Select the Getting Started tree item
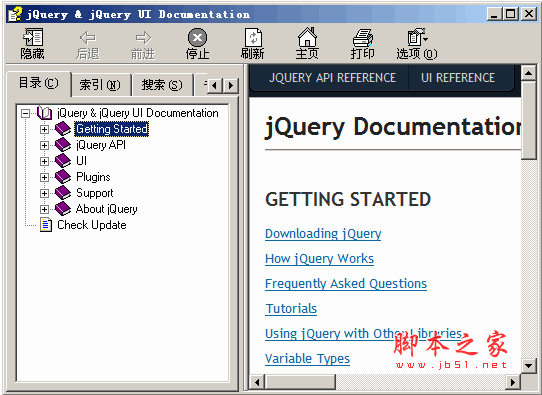 (112, 129)
